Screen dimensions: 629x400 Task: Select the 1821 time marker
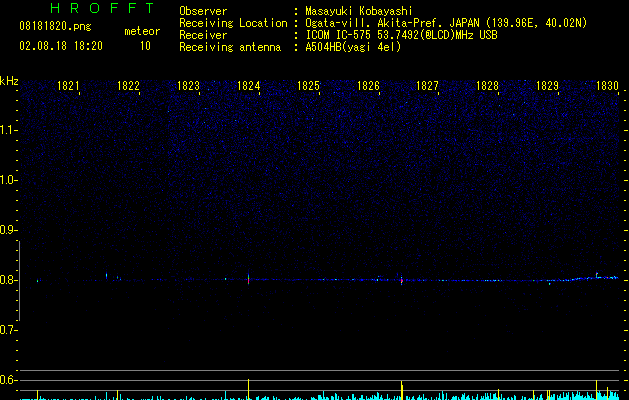[68, 86]
